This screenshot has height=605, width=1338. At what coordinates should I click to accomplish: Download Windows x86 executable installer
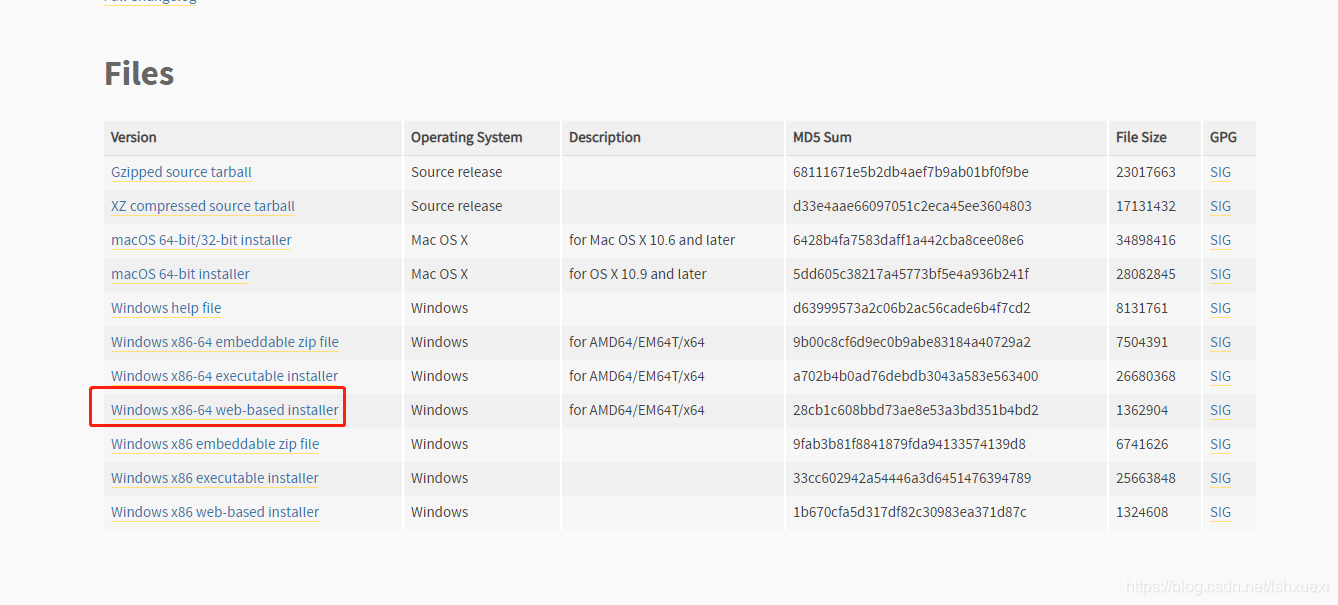[x=215, y=478]
